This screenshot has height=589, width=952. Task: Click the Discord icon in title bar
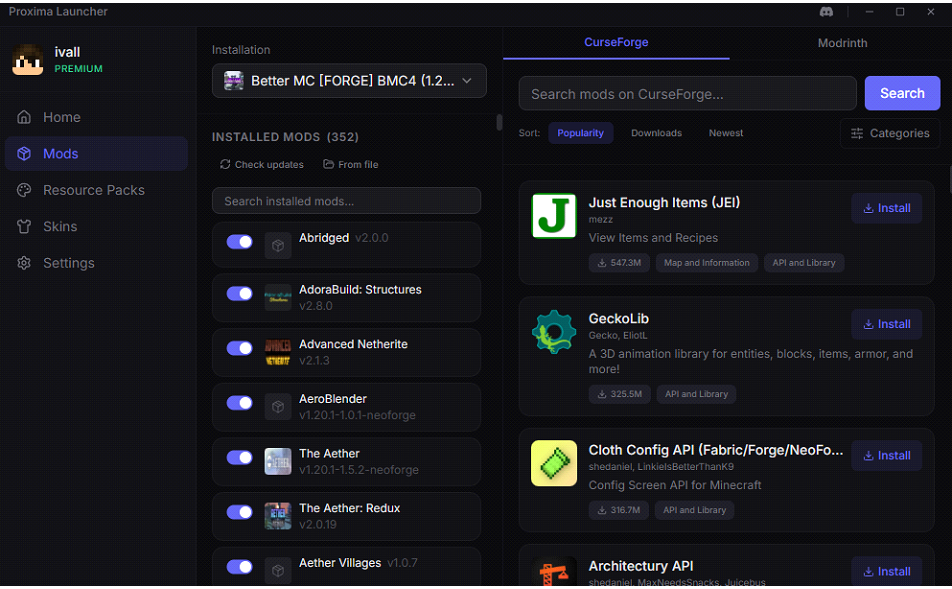coord(826,12)
